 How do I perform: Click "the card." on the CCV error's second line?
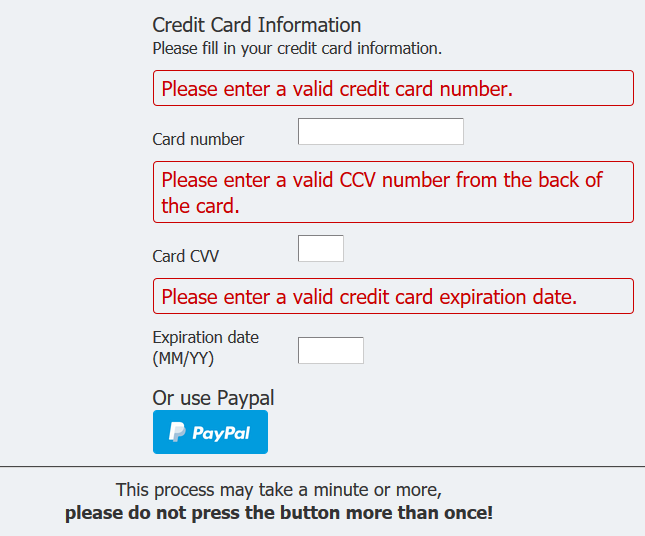(x=200, y=206)
